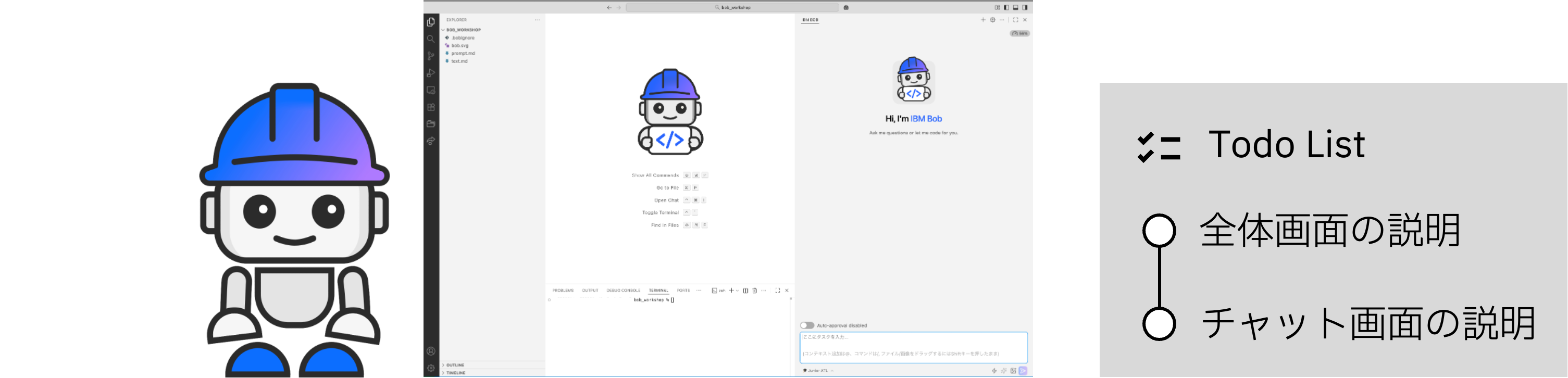Select the 全体画面の説明 todo item circle
The width and height of the screenshot is (1568, 378).
tap(1159, 231)
